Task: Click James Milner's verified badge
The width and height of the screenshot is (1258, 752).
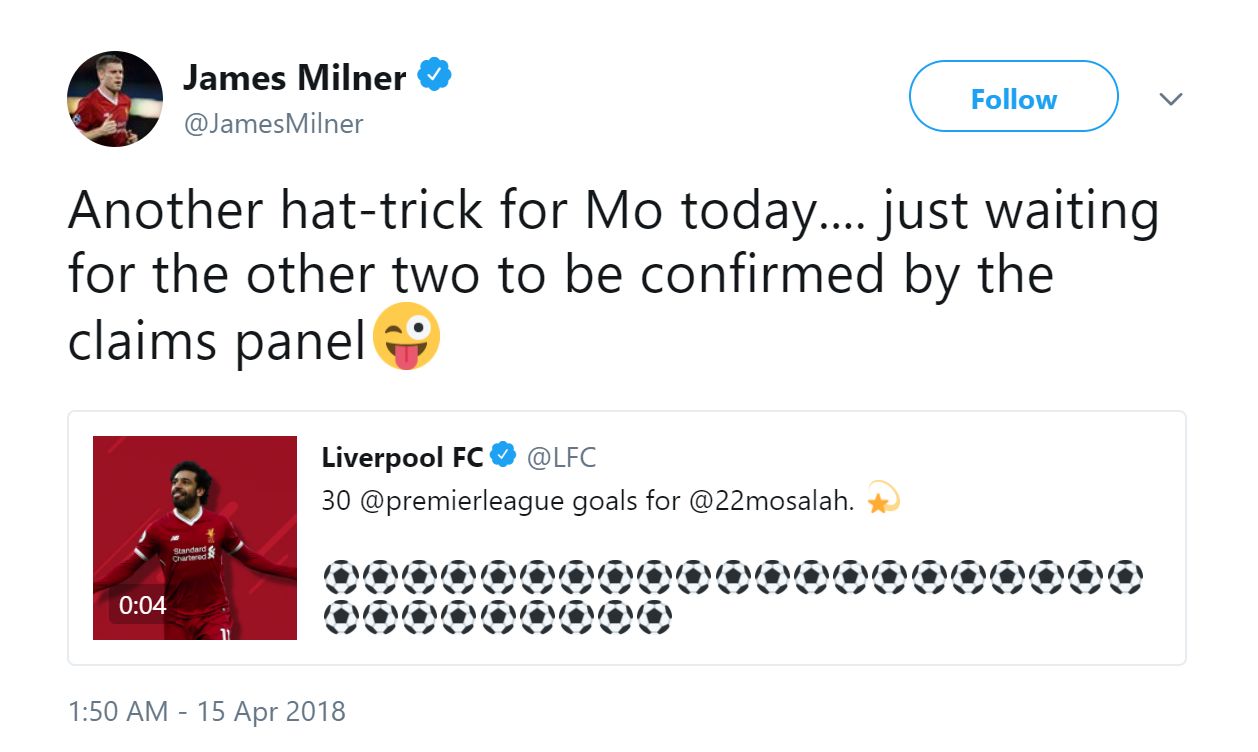Action: pos(434,72)
